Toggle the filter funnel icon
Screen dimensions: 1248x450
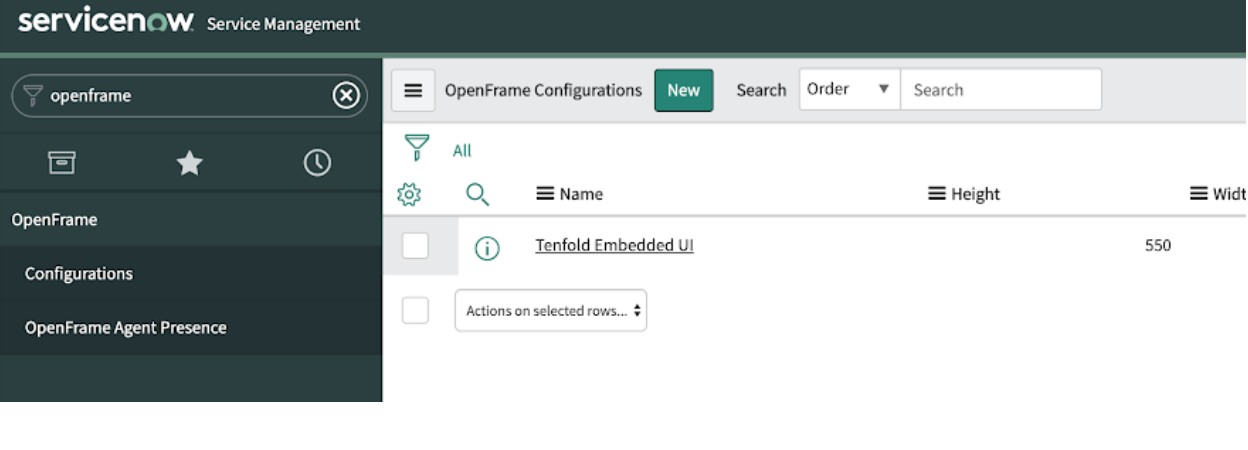[x=416, y=149]
